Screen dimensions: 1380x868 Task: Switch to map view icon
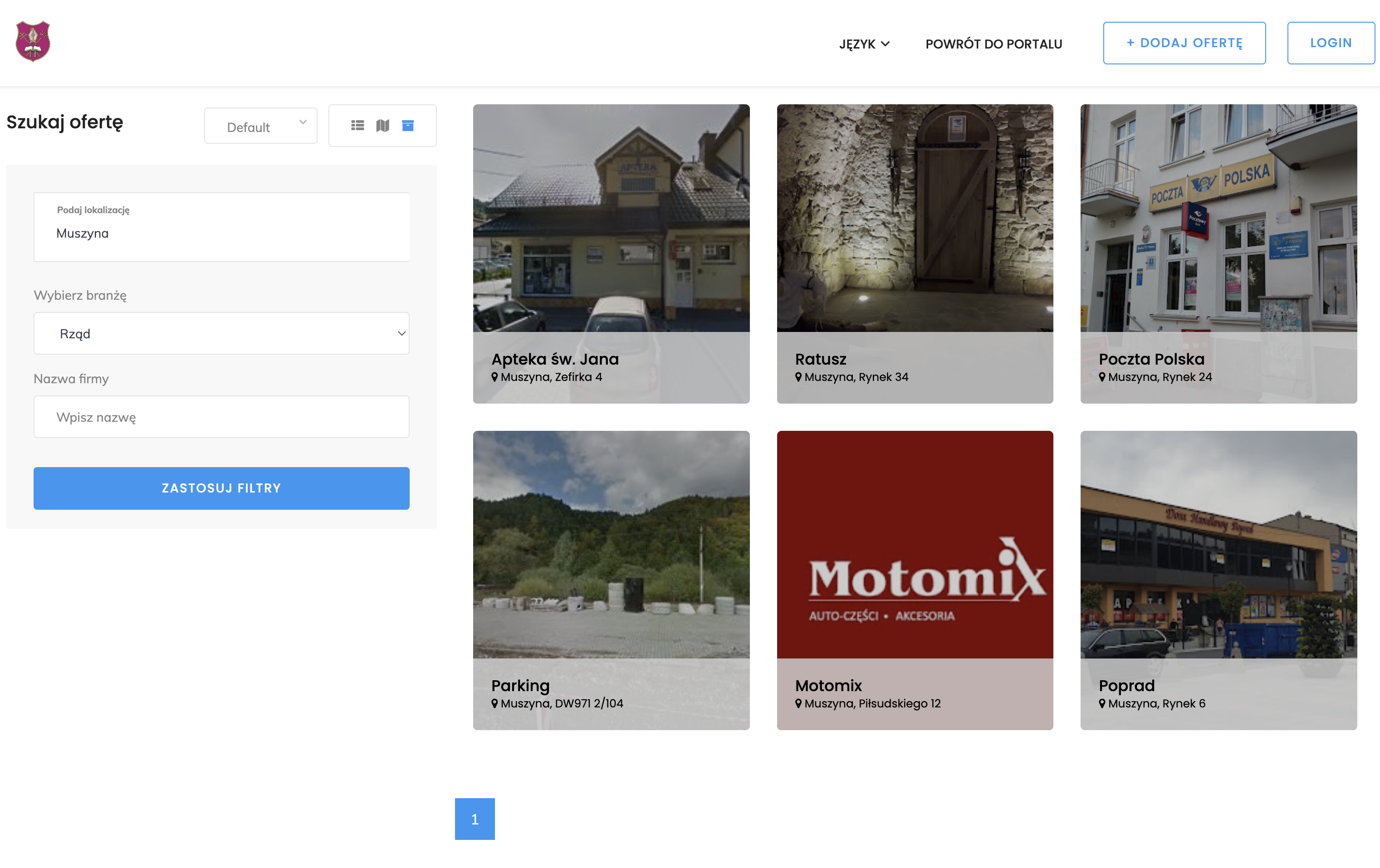point(382,125)
